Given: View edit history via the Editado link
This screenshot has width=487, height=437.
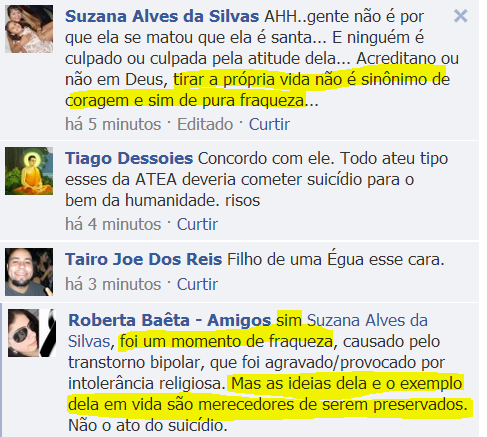Looking at the screenshot, I should [205, 124].
